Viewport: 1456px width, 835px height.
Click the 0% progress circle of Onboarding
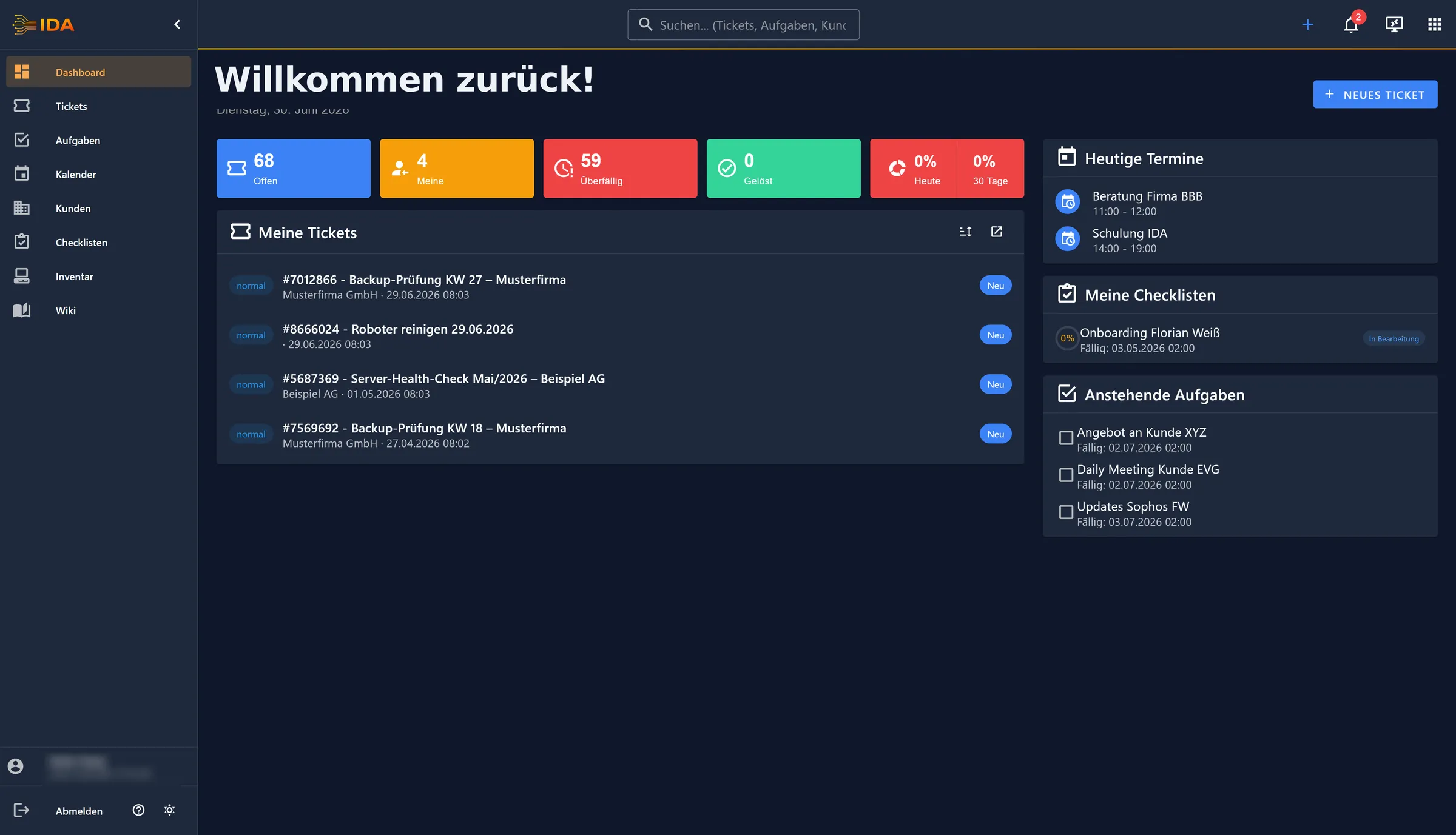point(1067,338)
